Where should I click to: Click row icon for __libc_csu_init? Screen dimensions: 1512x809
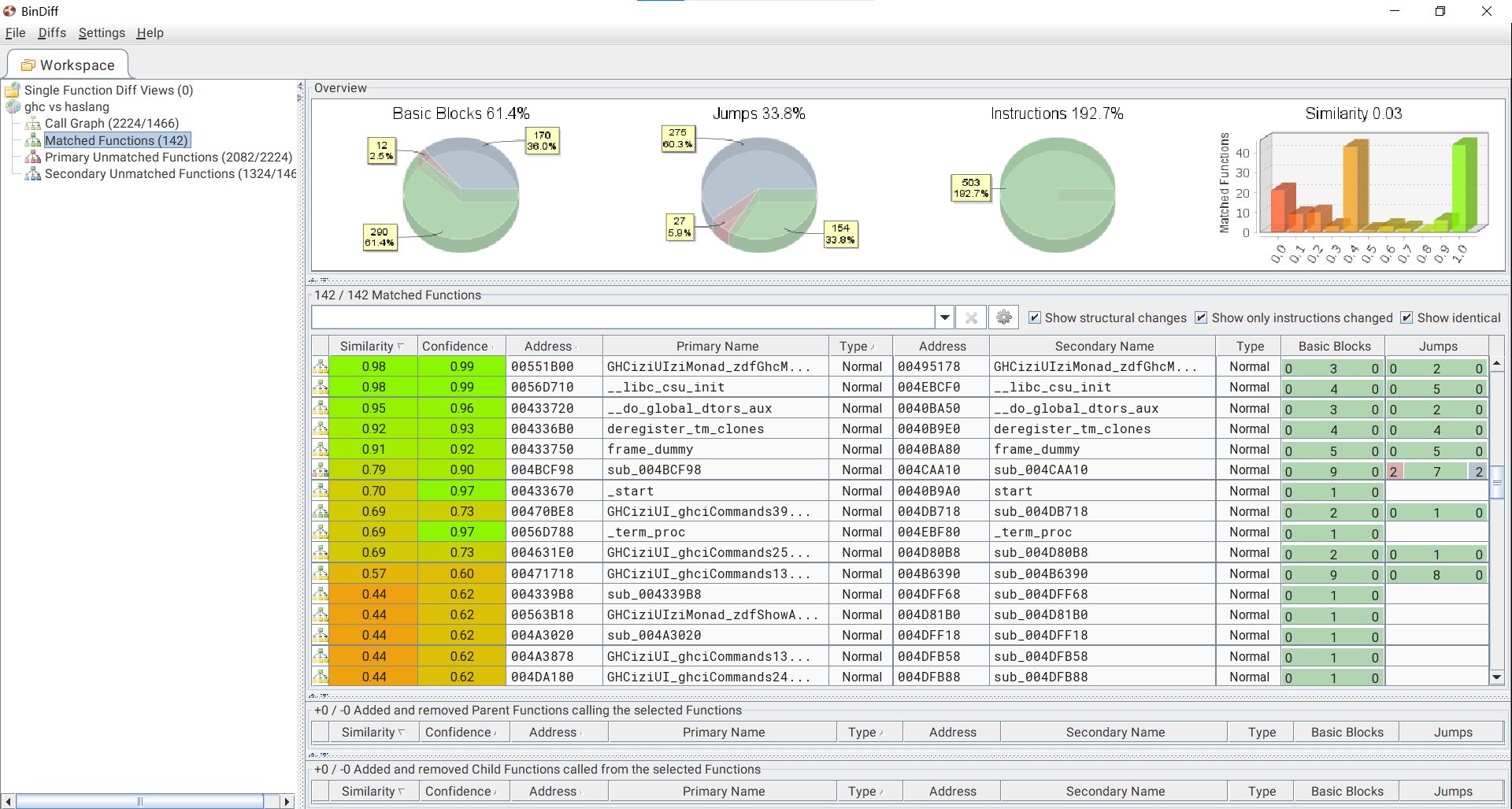coord(321,387)
